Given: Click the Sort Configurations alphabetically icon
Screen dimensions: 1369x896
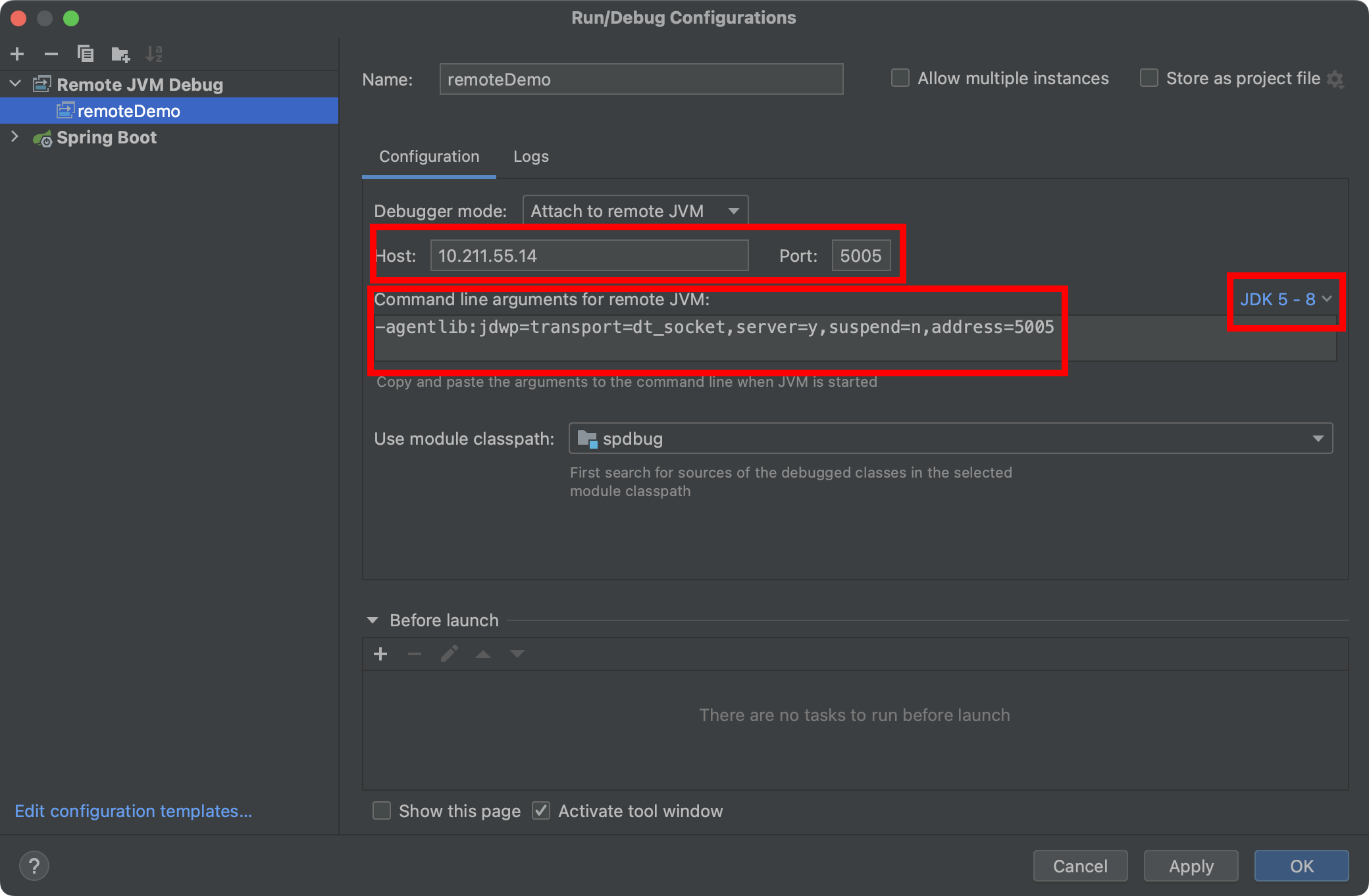Looking at the screenshot, I should click(x=154, y=54).
